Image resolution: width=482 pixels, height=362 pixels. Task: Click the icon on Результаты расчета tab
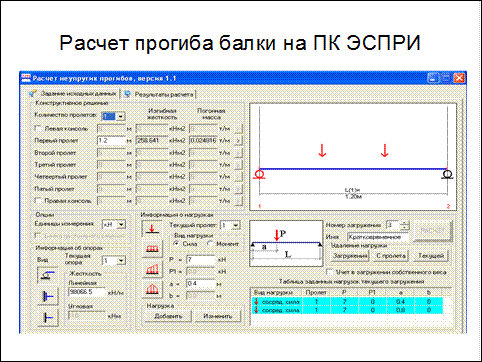pyautogui.click(x=127, y=94)
